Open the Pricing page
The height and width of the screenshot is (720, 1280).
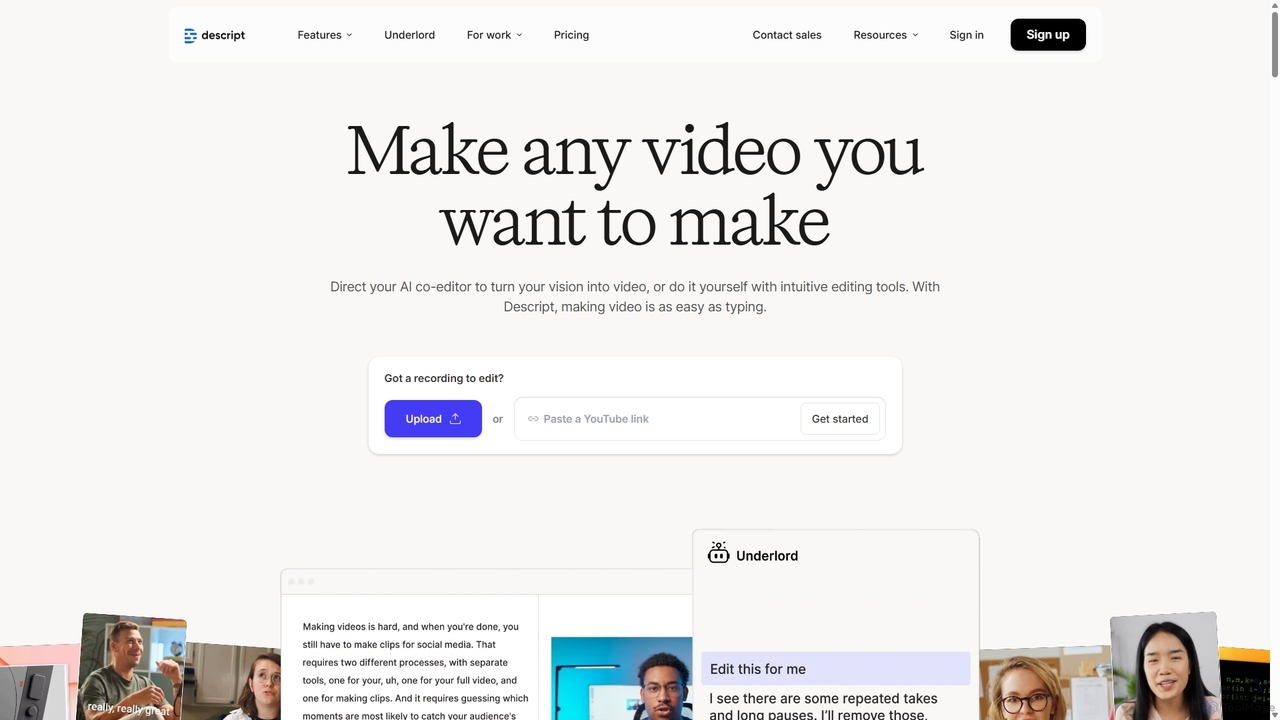[x=571, y=35]
